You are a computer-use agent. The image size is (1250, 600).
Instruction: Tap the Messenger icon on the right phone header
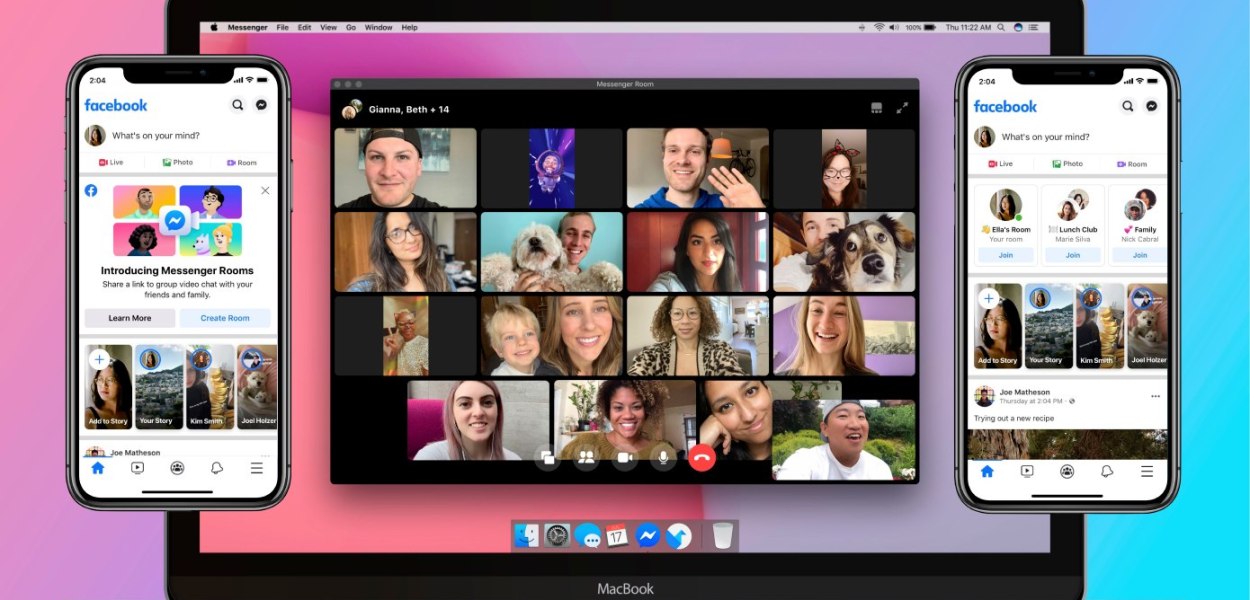1151,106
